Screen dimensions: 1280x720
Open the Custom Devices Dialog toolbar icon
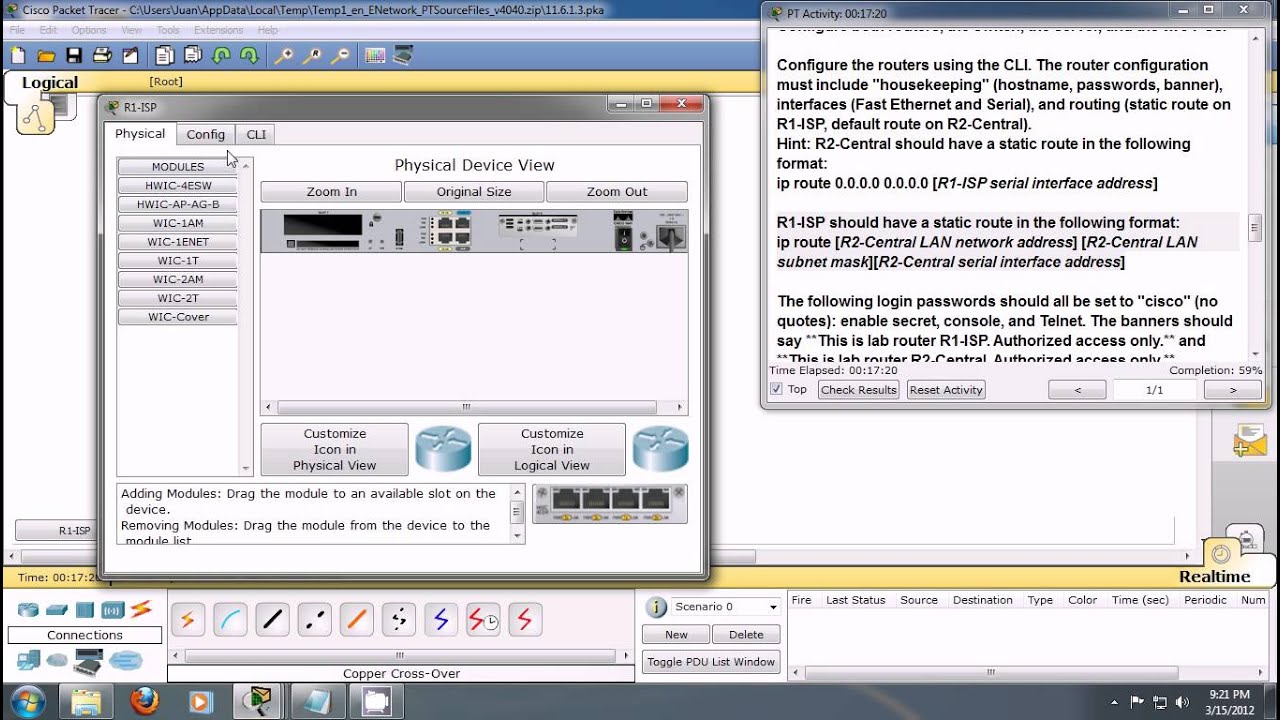click(x=403, y=56)
